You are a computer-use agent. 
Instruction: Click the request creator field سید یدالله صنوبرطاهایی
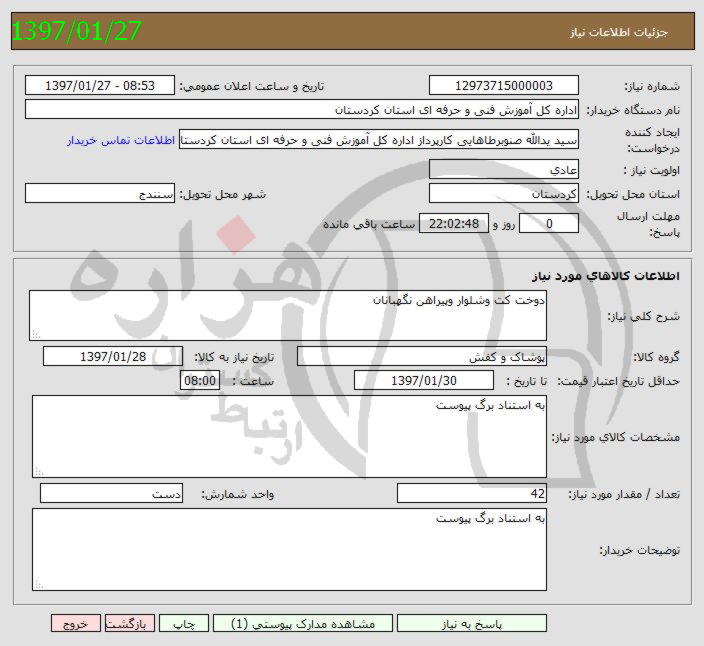[379, 140]
